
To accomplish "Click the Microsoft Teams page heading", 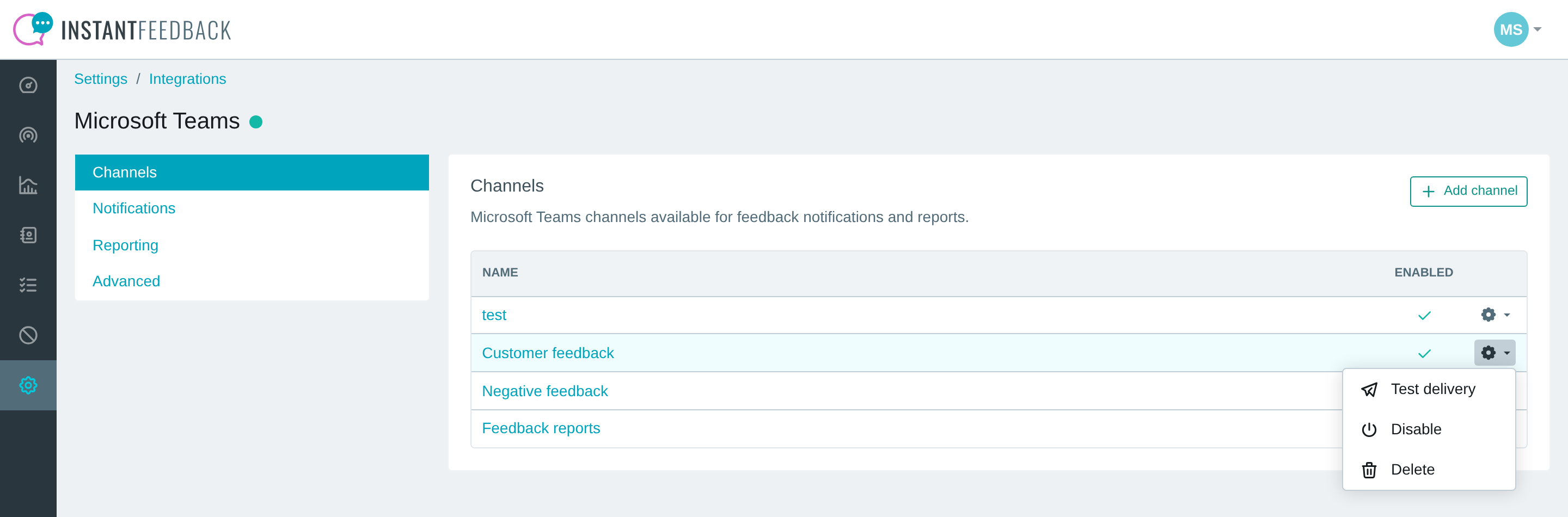I will click(x=157, y=121).
